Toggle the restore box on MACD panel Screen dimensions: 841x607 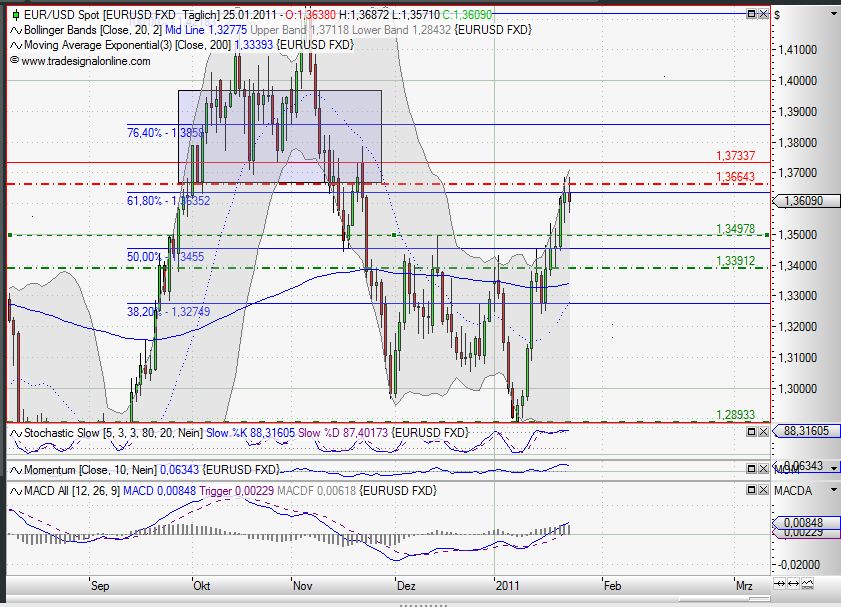coord(751,491)
